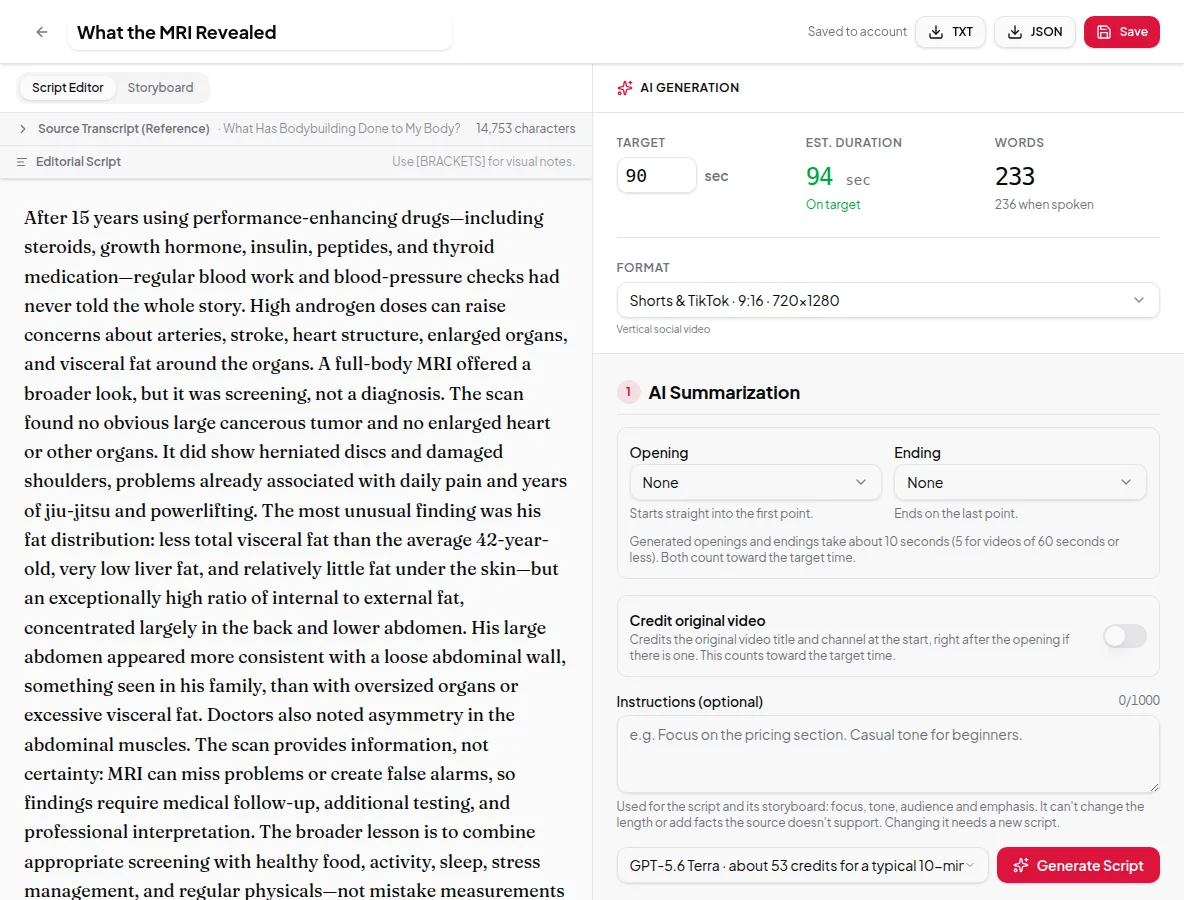The image size is (1184, 900).
Task: Click into the Instructions text area
Action: point(887,754)
